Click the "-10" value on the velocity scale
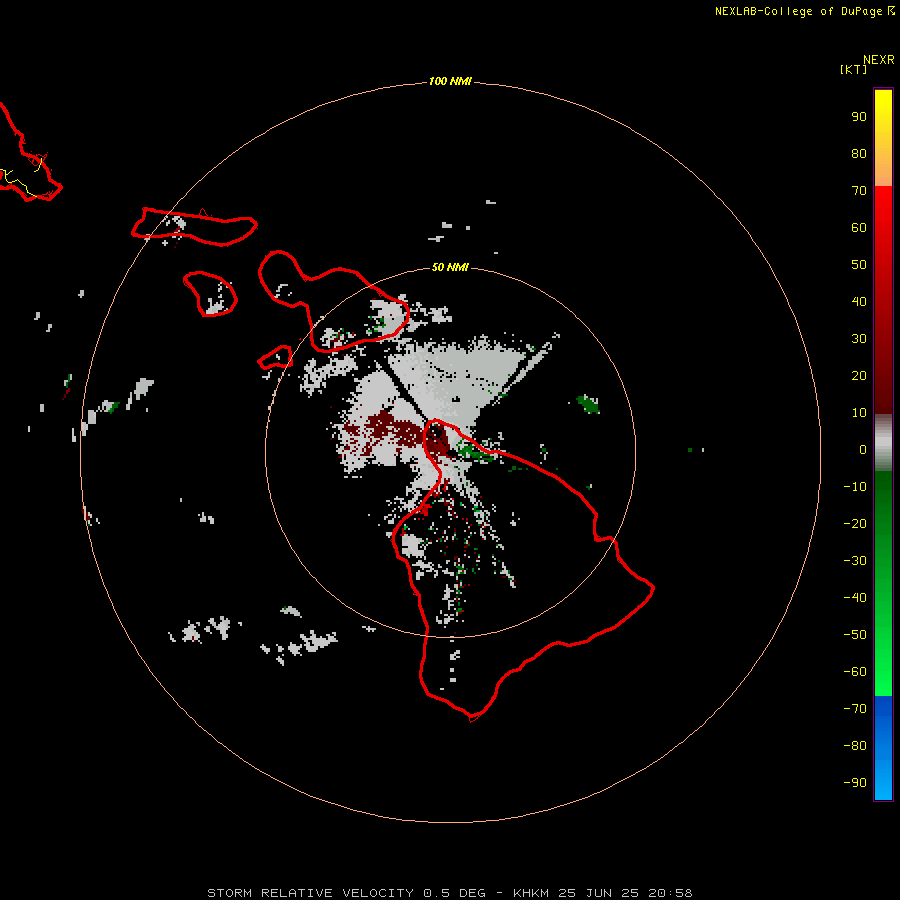Viewport: 900px width, 900px height. click(855, 487)
